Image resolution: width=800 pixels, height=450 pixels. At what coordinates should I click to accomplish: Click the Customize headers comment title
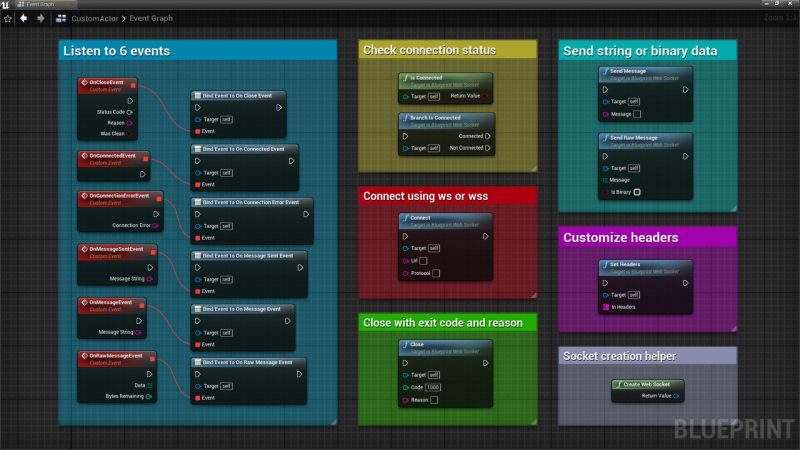620,237
